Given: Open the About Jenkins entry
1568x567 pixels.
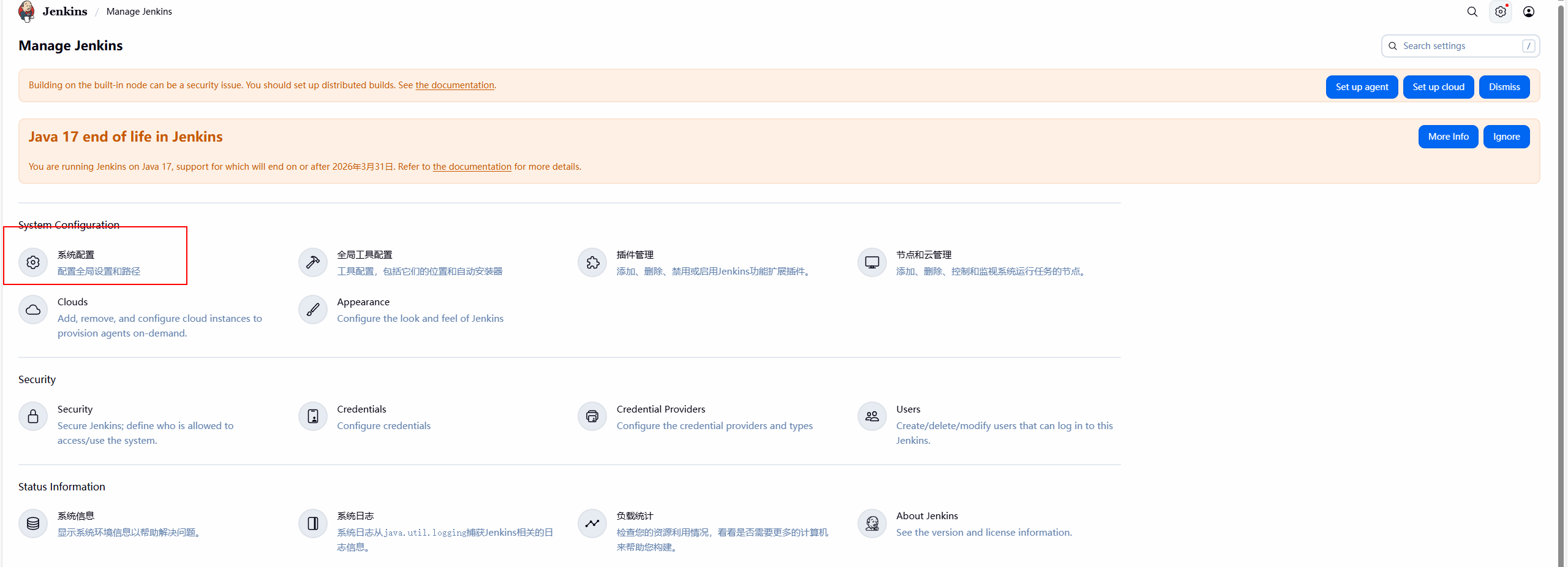Looking at the screenshot, I should point(967,523).
